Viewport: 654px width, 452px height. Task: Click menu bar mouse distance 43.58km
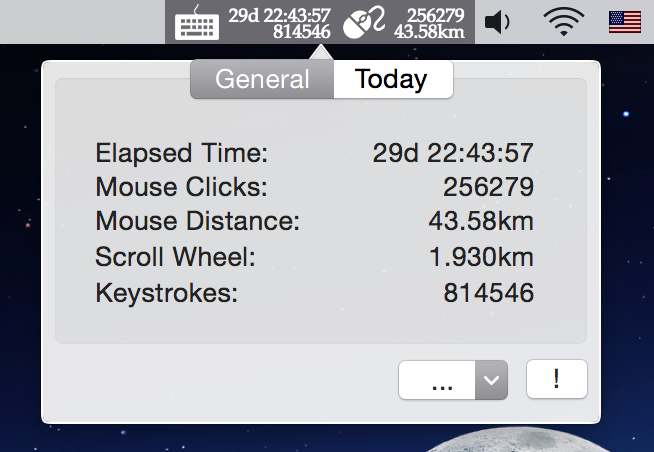tap(428, 31)
